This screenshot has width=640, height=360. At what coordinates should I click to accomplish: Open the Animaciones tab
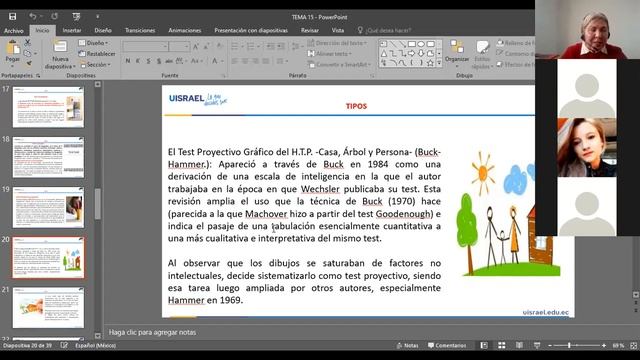pos(184,31)
